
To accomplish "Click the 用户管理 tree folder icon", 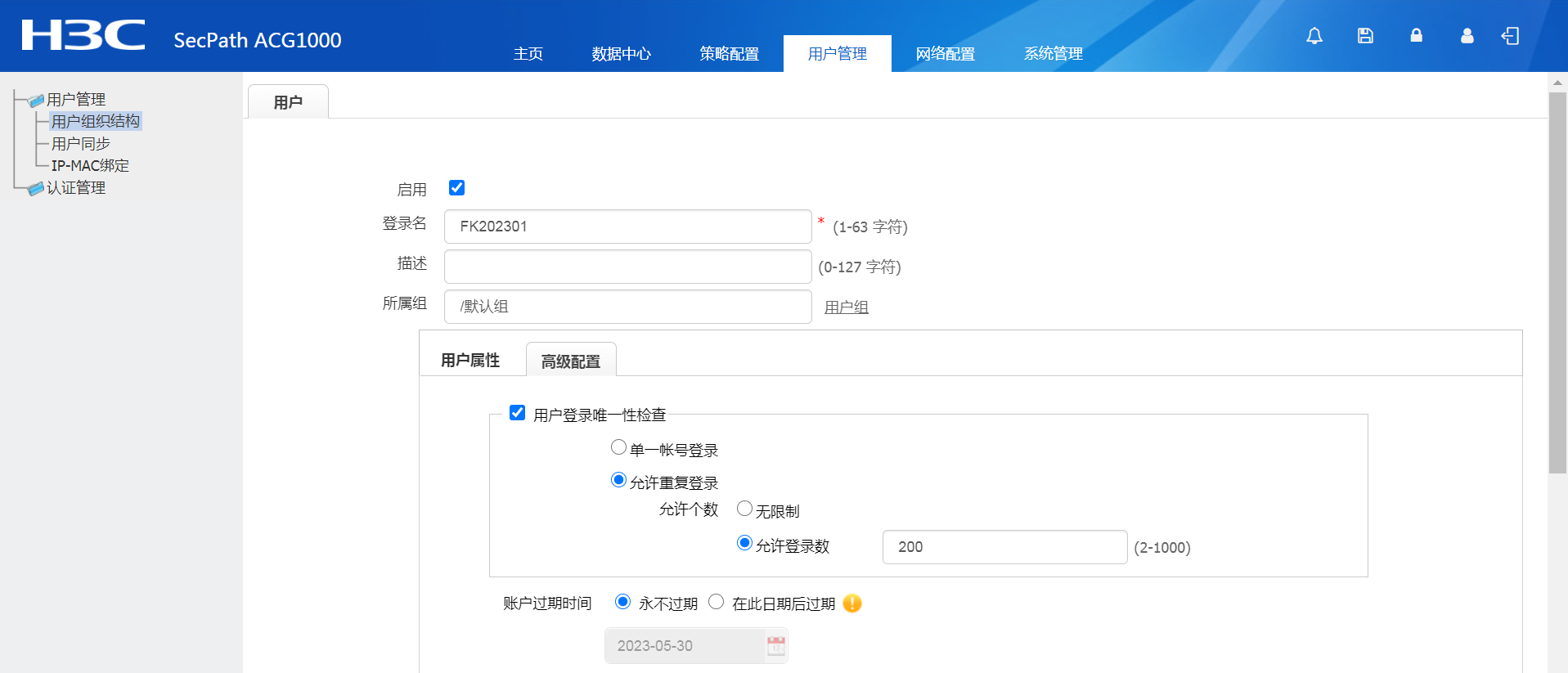I will click(x=35, y=101).
